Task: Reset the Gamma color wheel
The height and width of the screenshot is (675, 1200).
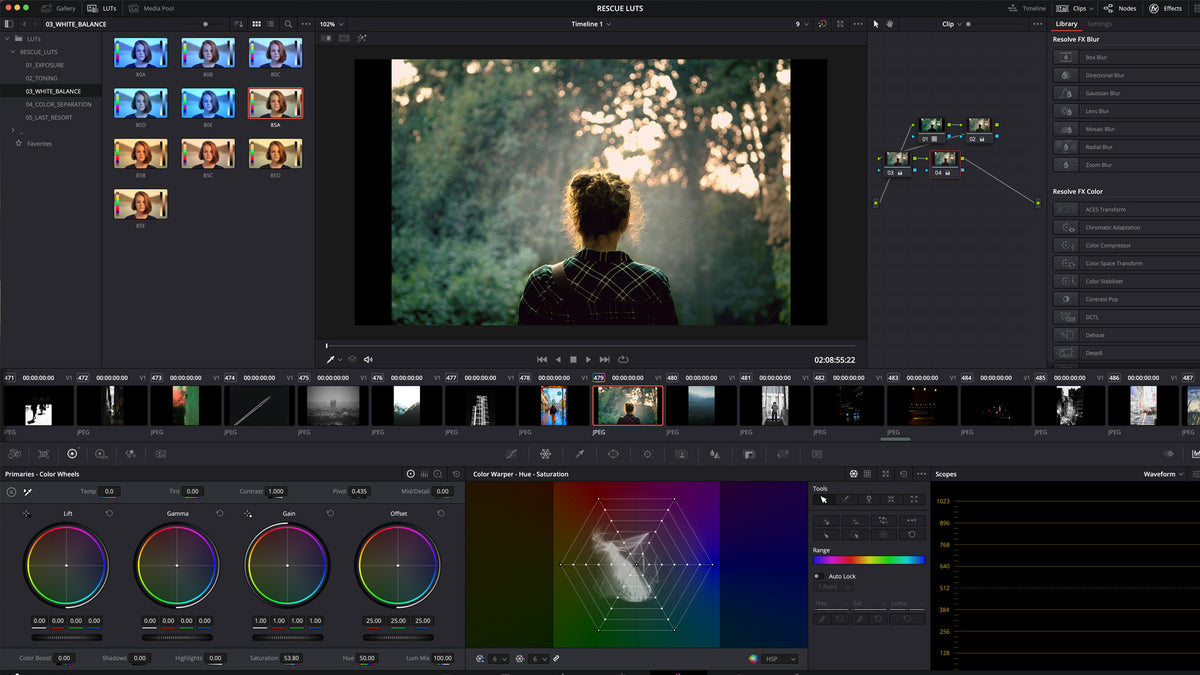Action: click(219, 513)
